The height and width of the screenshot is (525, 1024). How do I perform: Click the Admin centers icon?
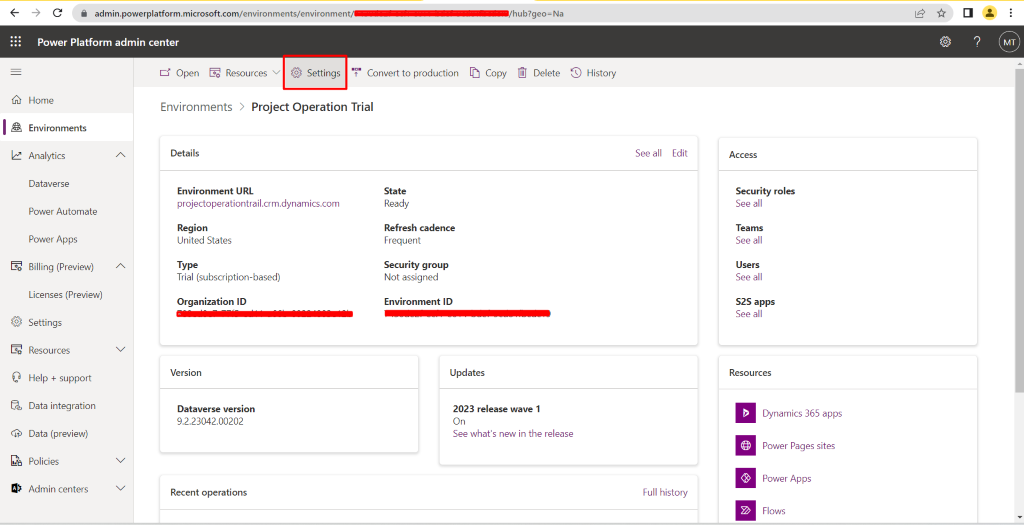pyautogui.click(x=16, y=488)
